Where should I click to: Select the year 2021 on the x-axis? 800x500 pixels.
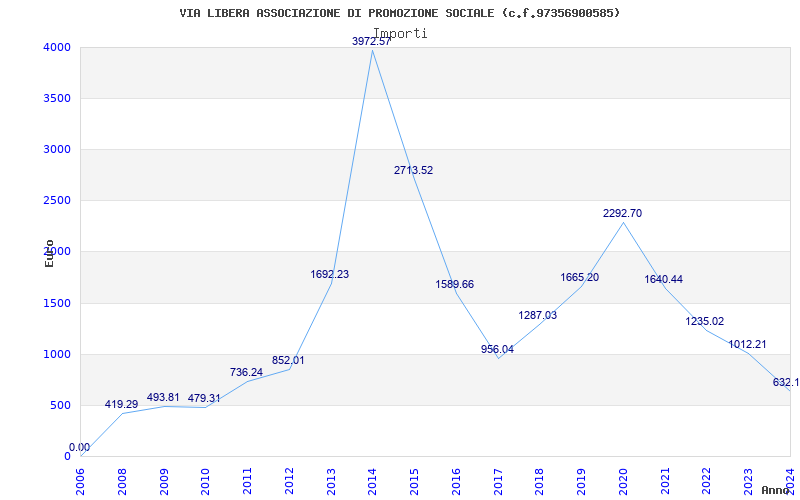click(x=665, y=481)
